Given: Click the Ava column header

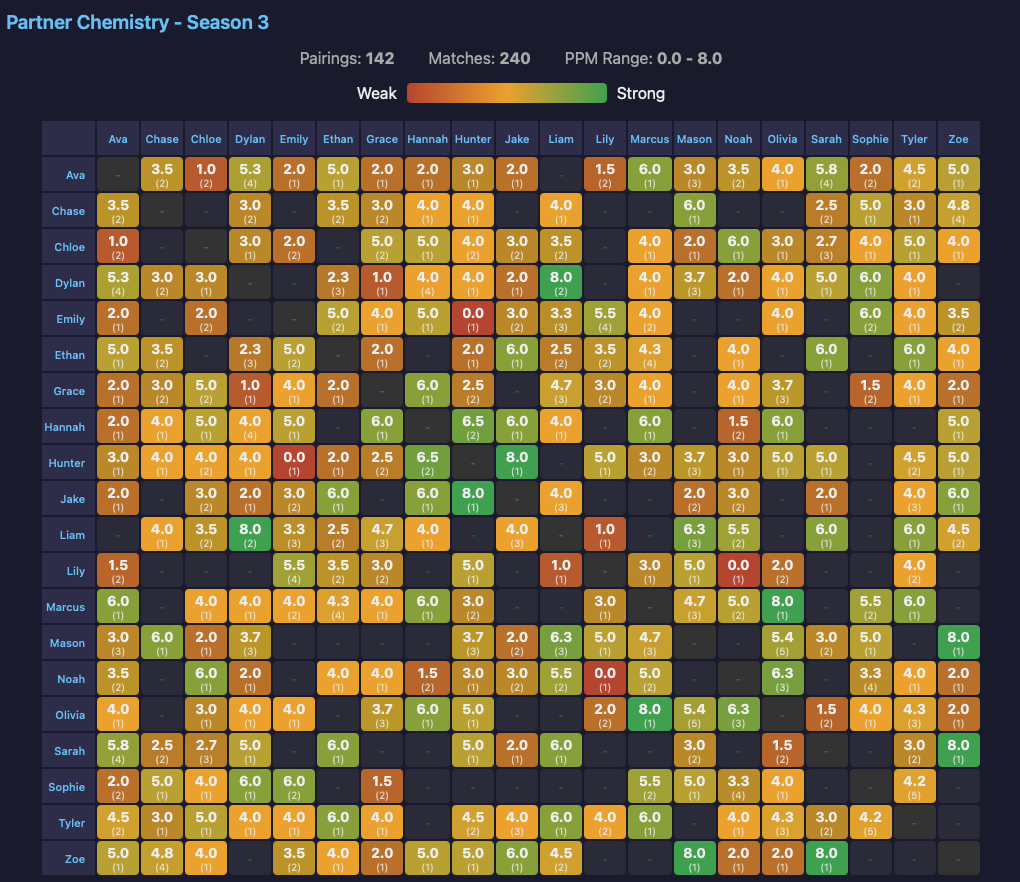Looking at the screenshot, I should 118,139.
